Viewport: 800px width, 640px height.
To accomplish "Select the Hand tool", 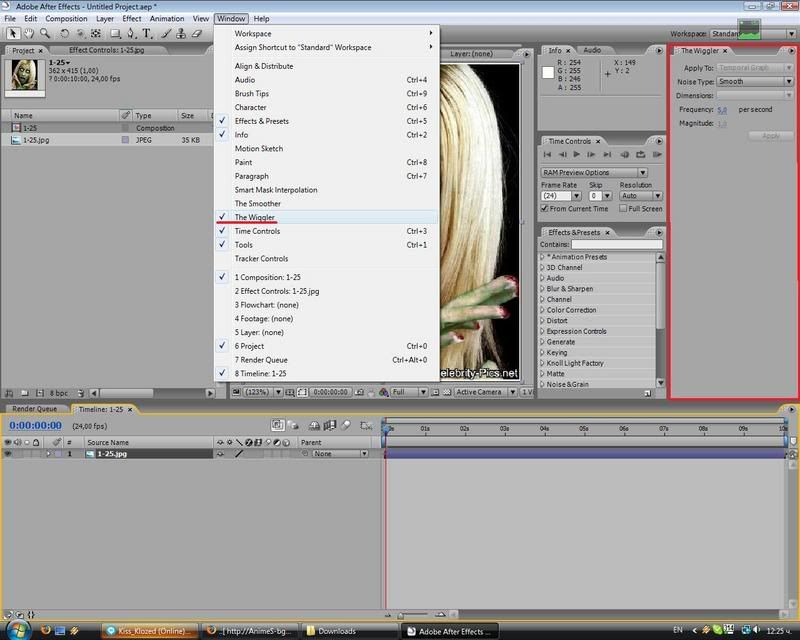I will pyautogui.click(x=29, y=34).
